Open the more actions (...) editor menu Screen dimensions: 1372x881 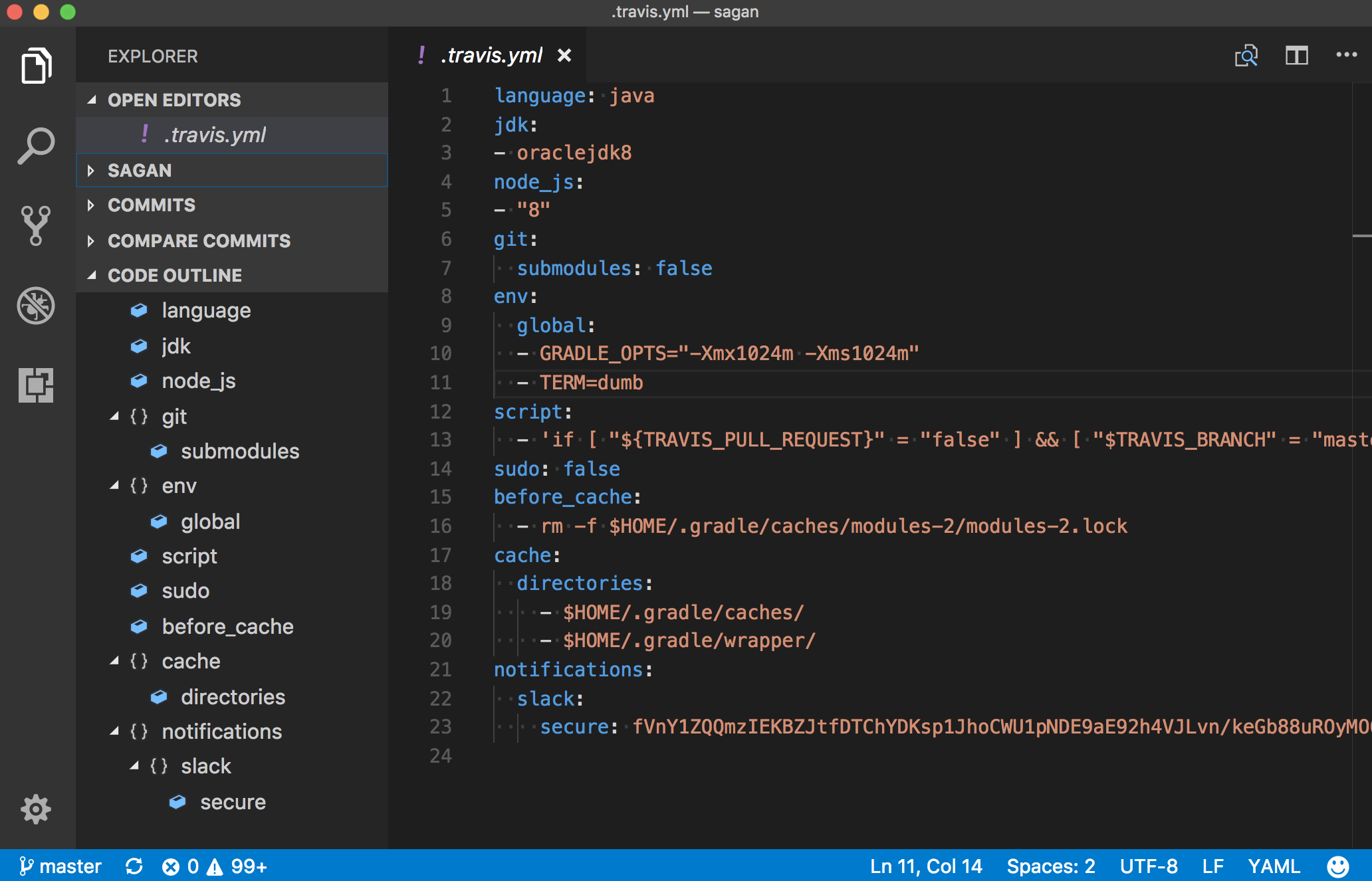pos(1346,55)
